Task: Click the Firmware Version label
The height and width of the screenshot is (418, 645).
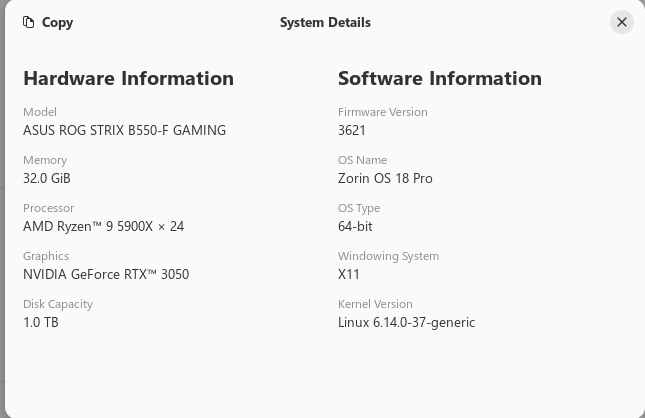Action: click(x=382, y=112)
